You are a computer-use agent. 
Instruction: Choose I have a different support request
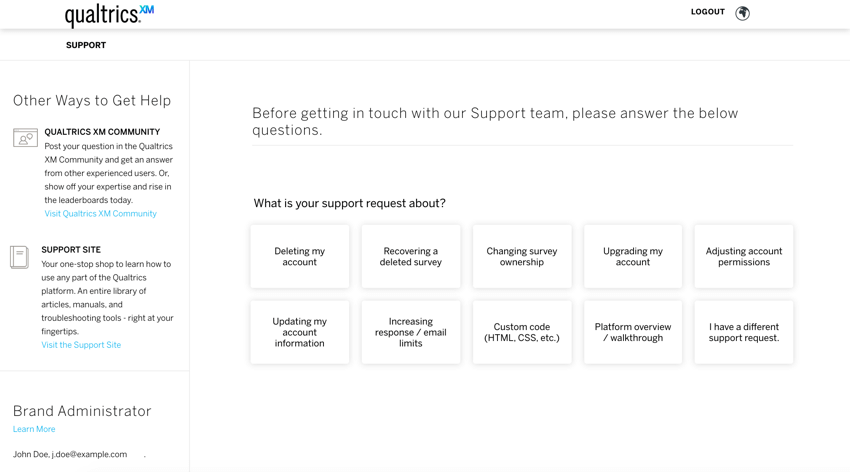pos(744,332)
